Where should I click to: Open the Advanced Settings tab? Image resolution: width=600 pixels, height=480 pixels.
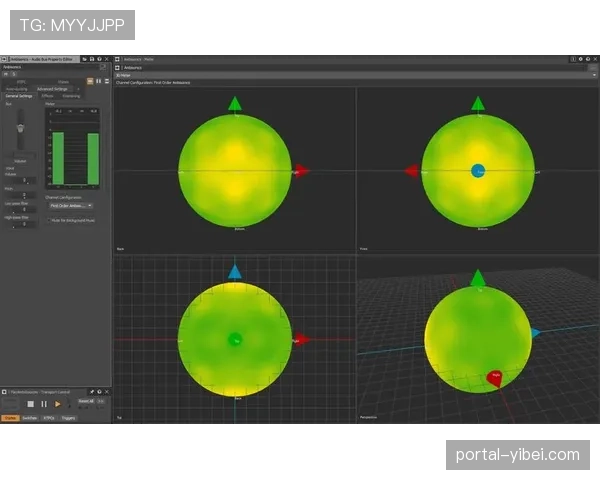pyautogui.click(x=50, y=88)
